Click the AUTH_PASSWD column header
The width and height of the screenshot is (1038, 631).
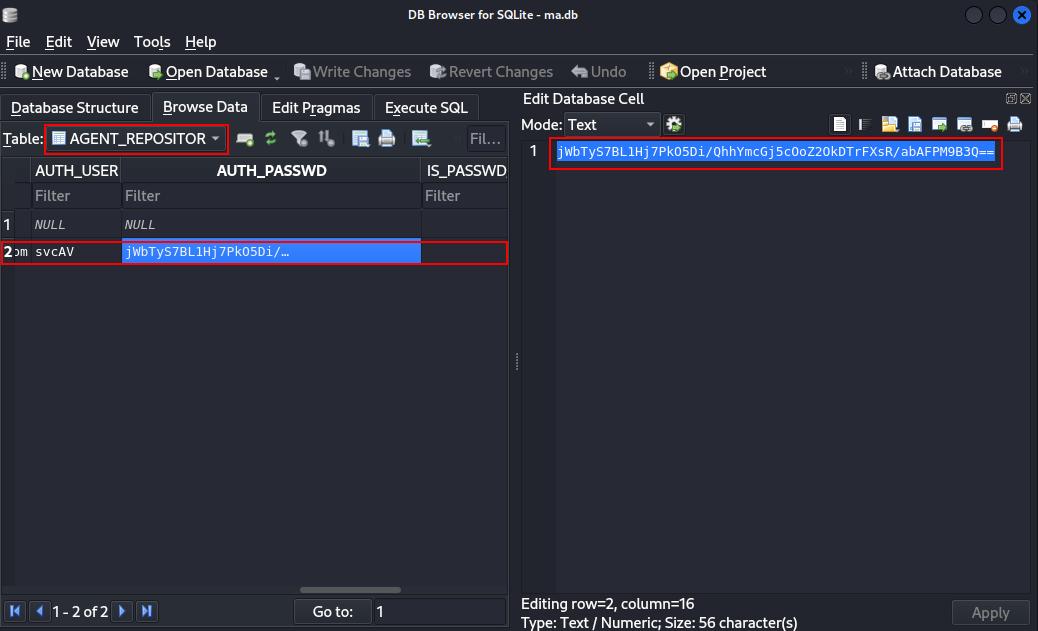(x=271, y=170)
